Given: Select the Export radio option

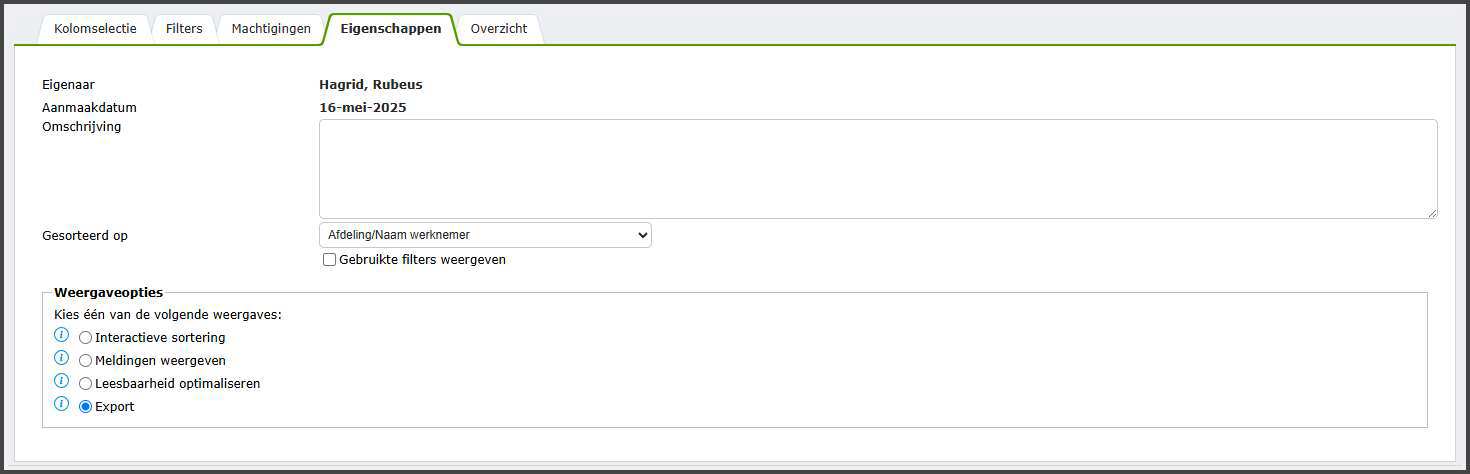Looking at the screenshot, I should (x=85, y=407).
